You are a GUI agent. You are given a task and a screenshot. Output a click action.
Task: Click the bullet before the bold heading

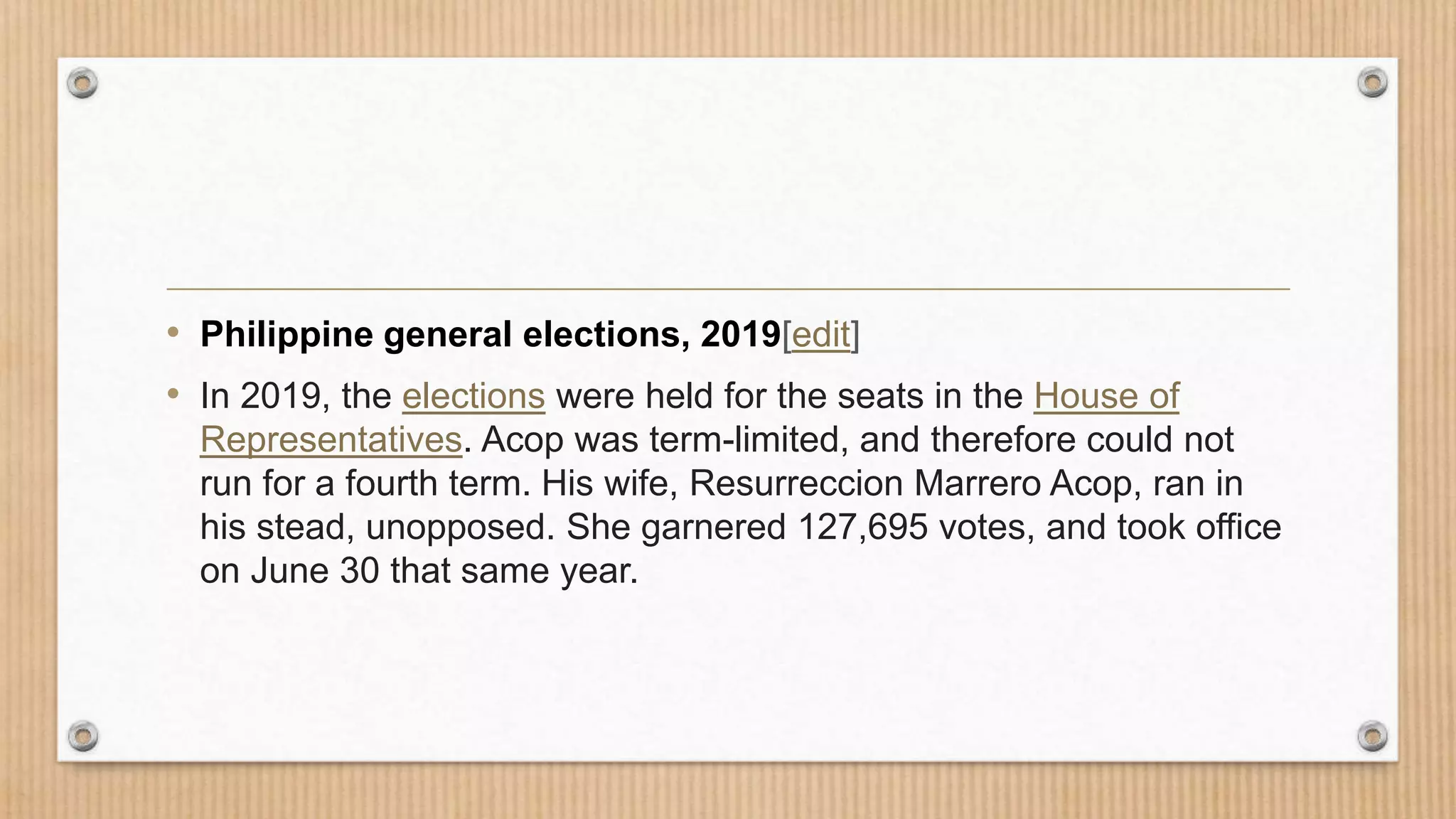pyautogui.click(x=173, y=332)
